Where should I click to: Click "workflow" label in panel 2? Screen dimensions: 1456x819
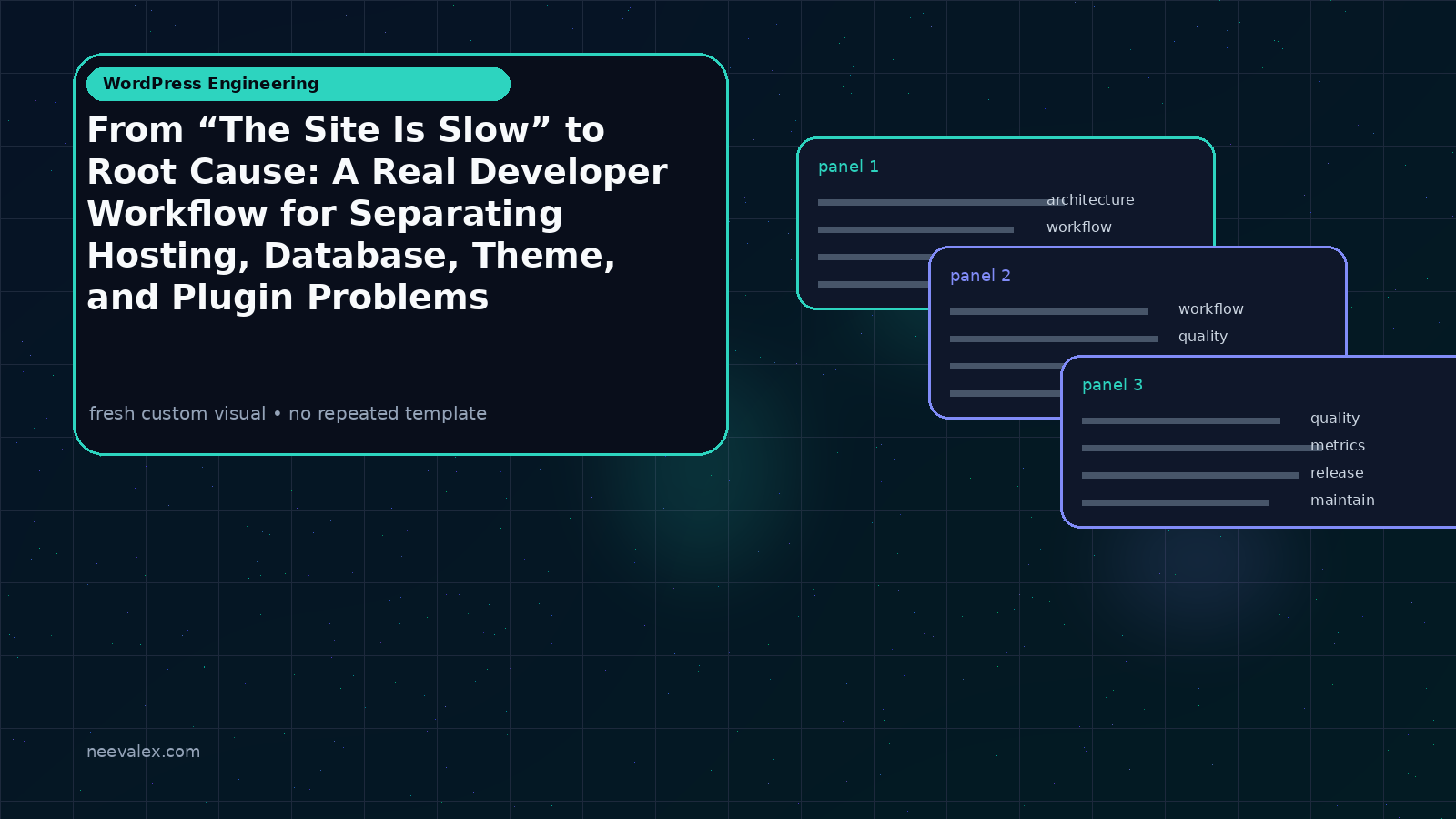[x=1211, y=309]
